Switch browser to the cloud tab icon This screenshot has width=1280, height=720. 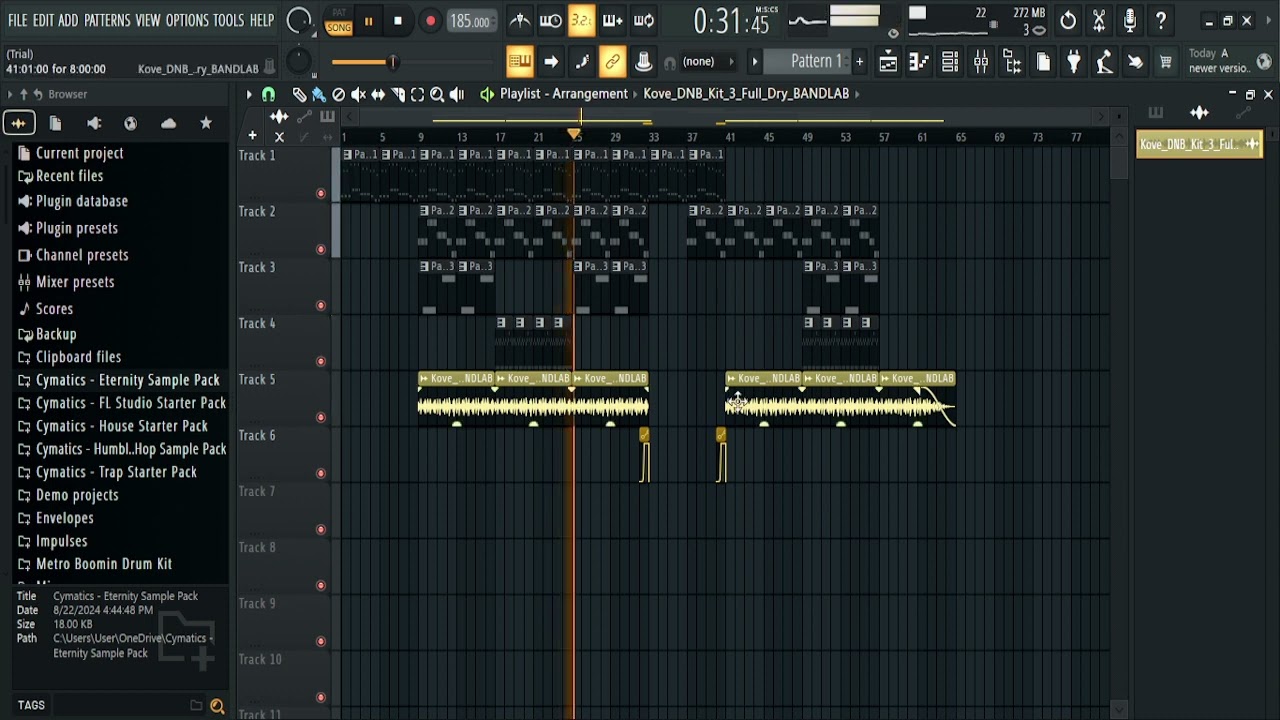168,123
